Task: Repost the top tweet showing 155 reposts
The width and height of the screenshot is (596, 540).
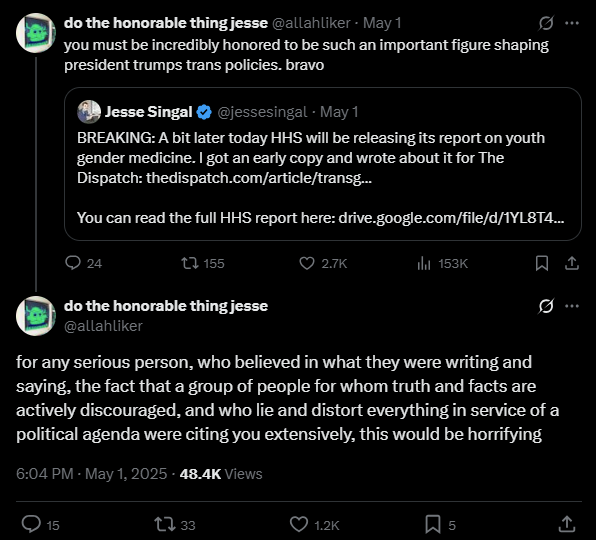Action: coord(203,263)
